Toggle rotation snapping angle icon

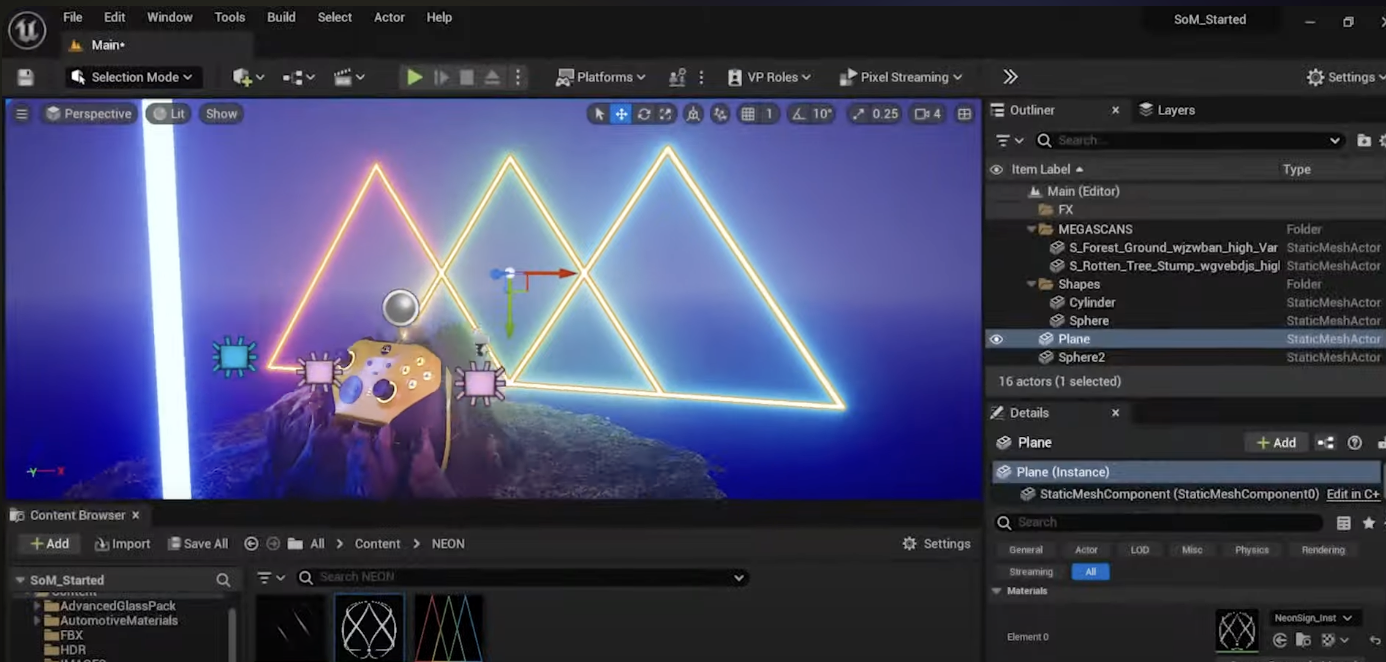pos(798,114)
